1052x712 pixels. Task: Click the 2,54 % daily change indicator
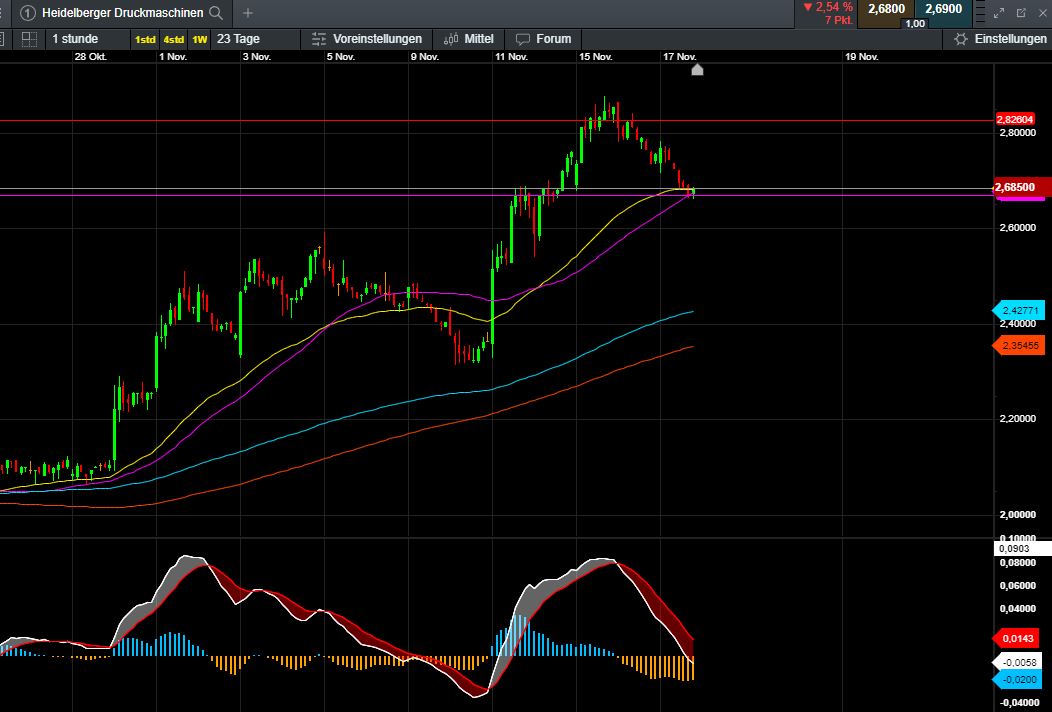tap(829, 7)
